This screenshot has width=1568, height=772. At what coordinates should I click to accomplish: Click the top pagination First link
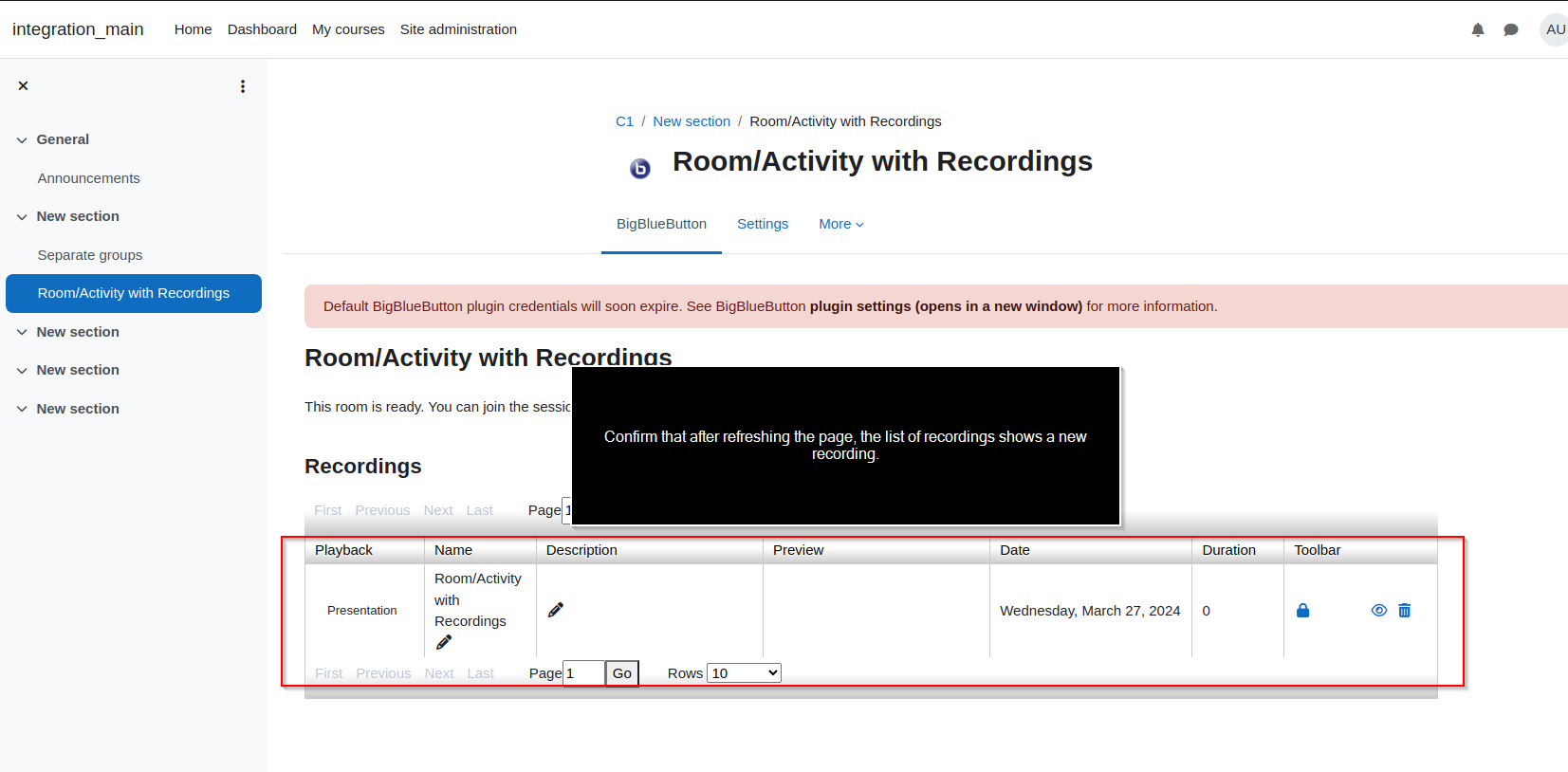click(x=328, y=510)
